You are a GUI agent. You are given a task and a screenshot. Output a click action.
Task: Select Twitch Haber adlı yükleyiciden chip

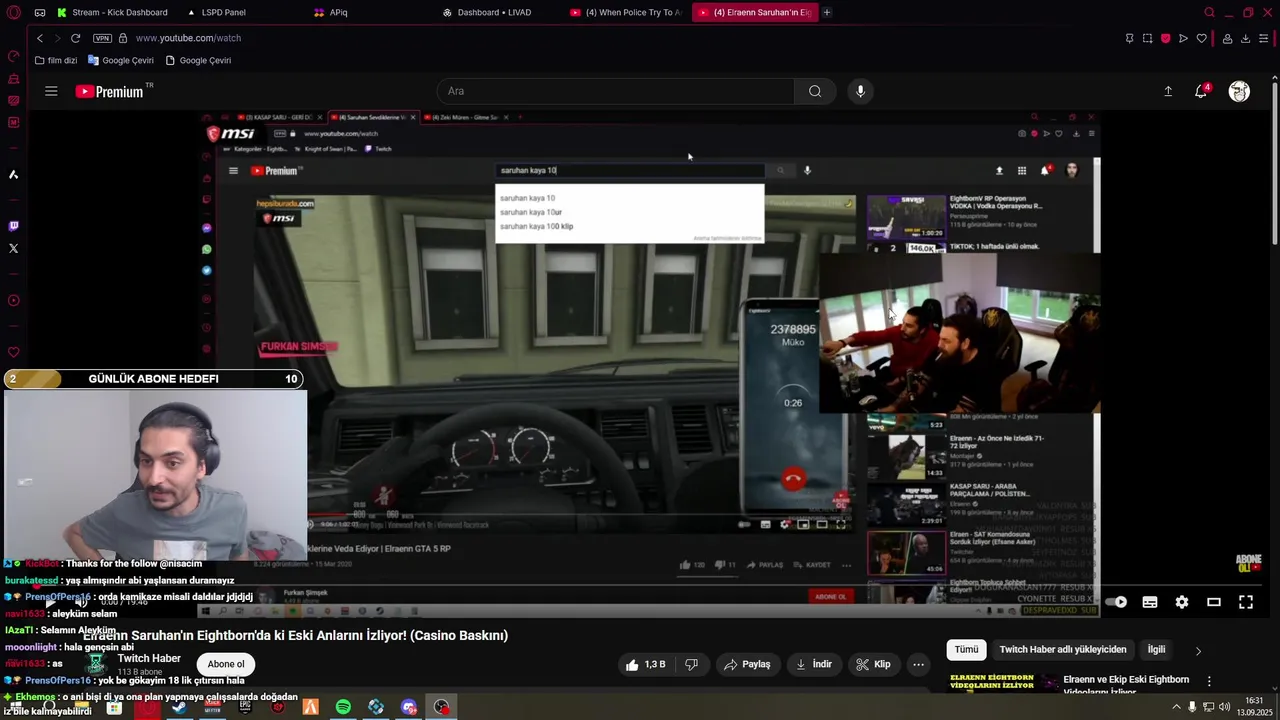pyautogui.click(x=1063, y=649)
